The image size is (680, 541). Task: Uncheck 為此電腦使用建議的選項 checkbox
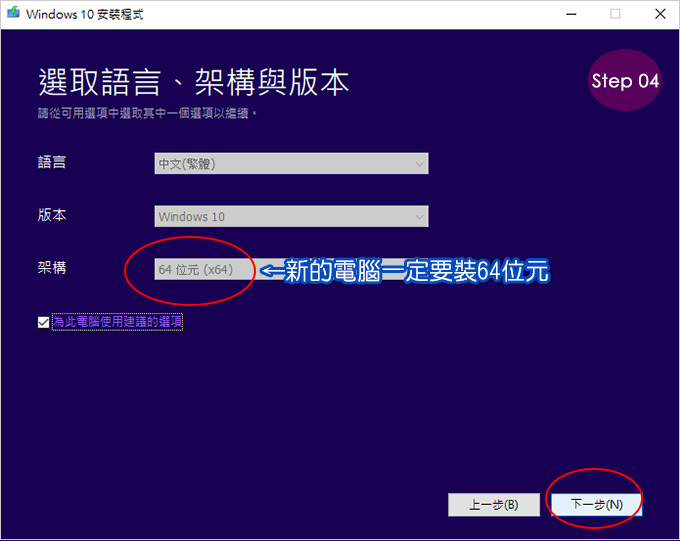point(43,322)
